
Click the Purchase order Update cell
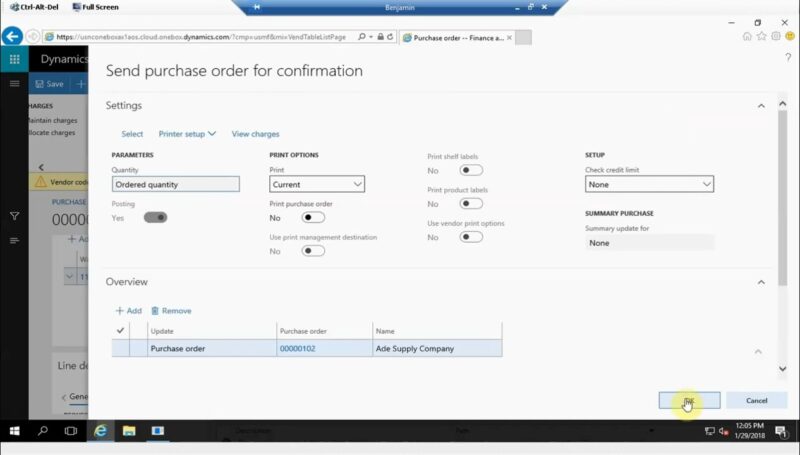(x=212, y=348)
